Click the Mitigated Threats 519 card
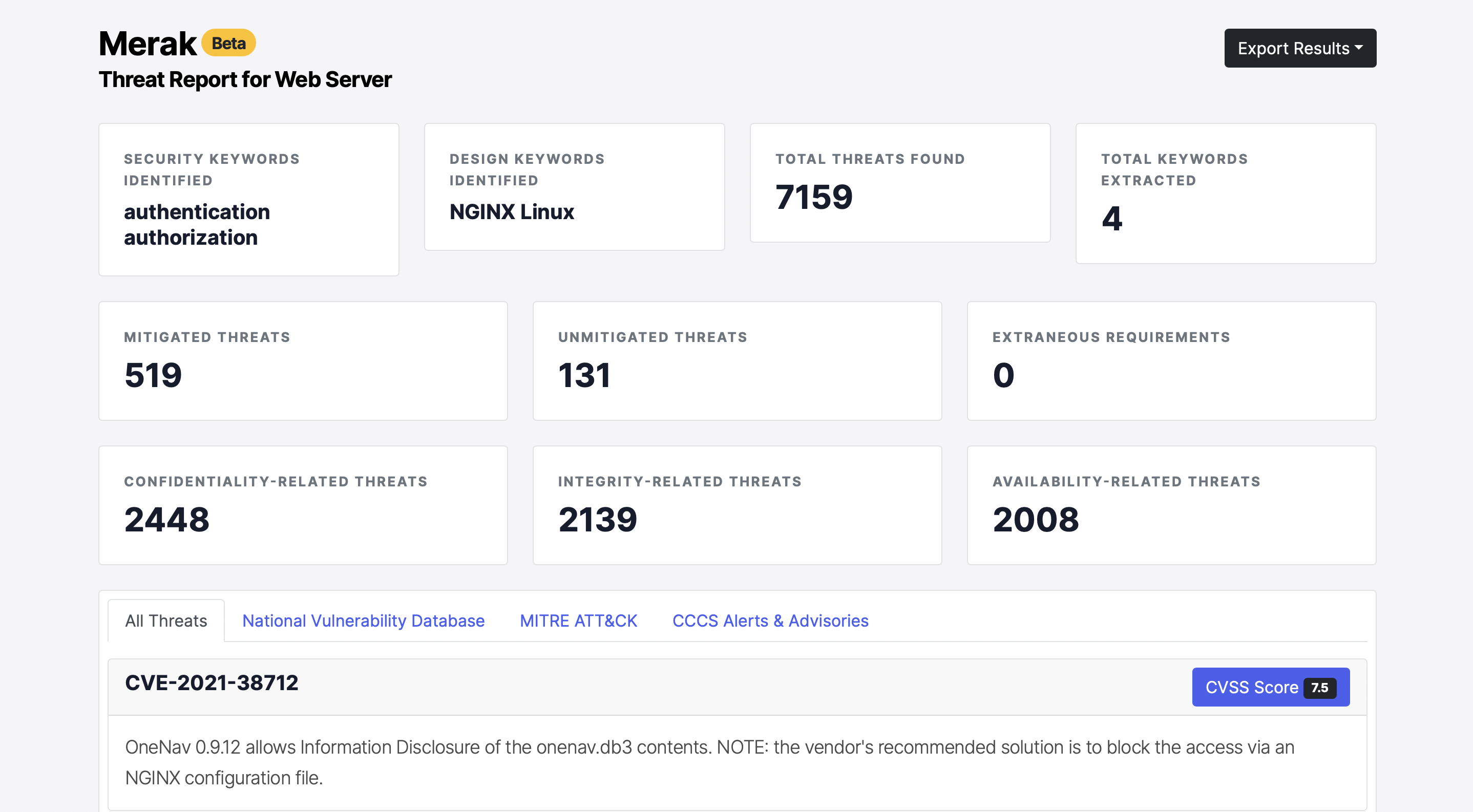 pos(303,360)
